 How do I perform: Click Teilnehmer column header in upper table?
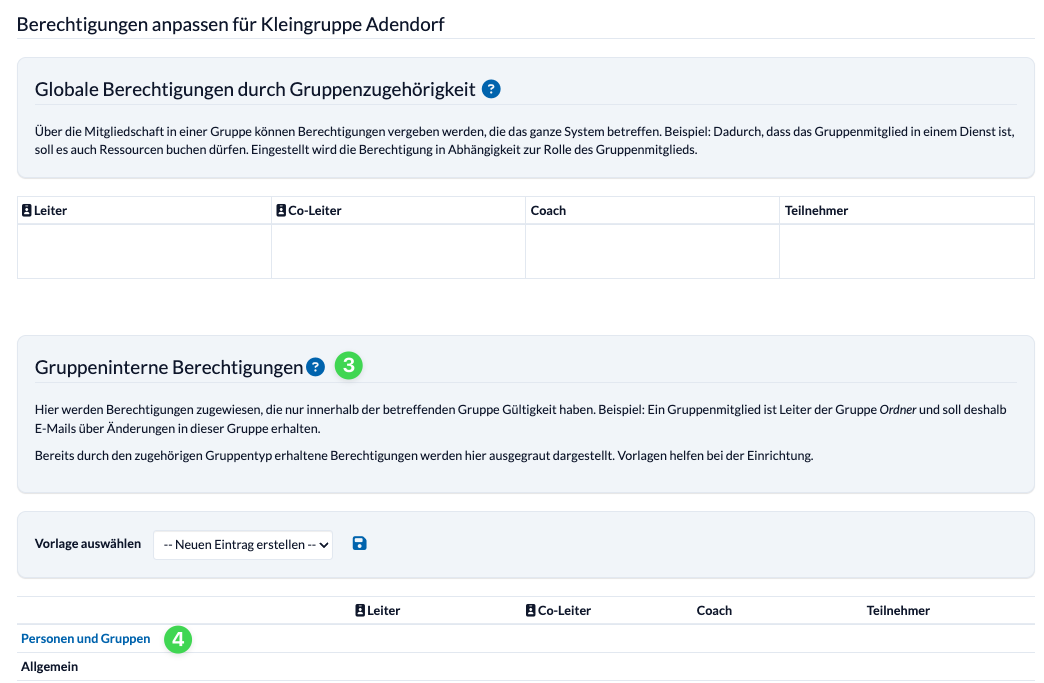[817, 211]
